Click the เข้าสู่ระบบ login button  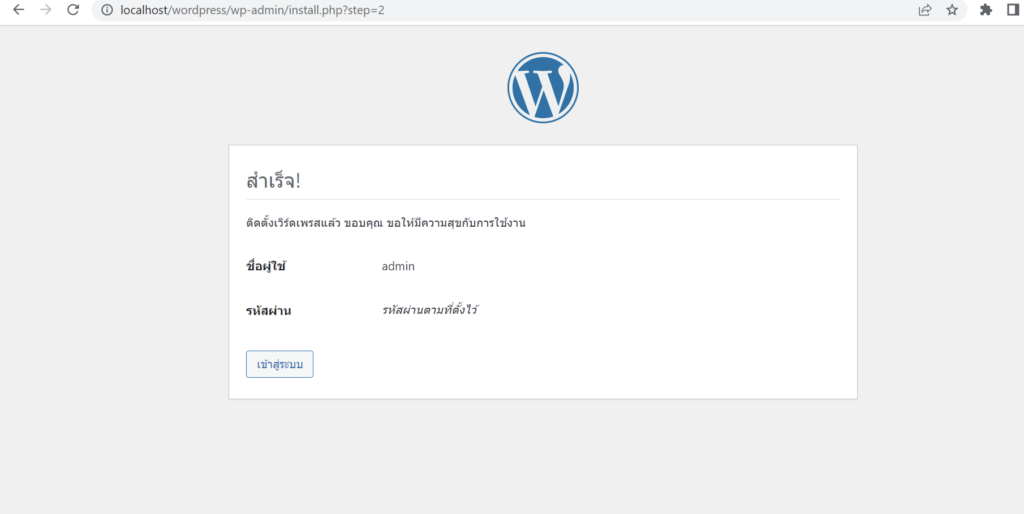(x=280, y=364)
